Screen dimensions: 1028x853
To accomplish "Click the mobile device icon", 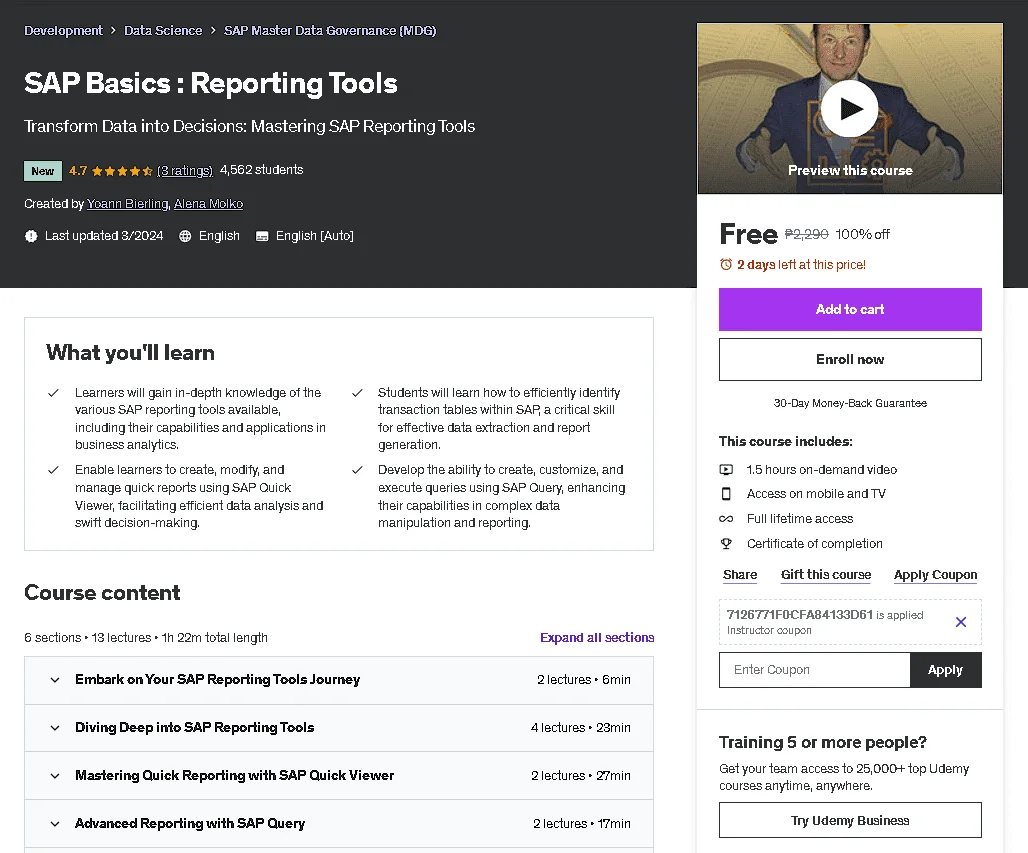I will point(726,494).
